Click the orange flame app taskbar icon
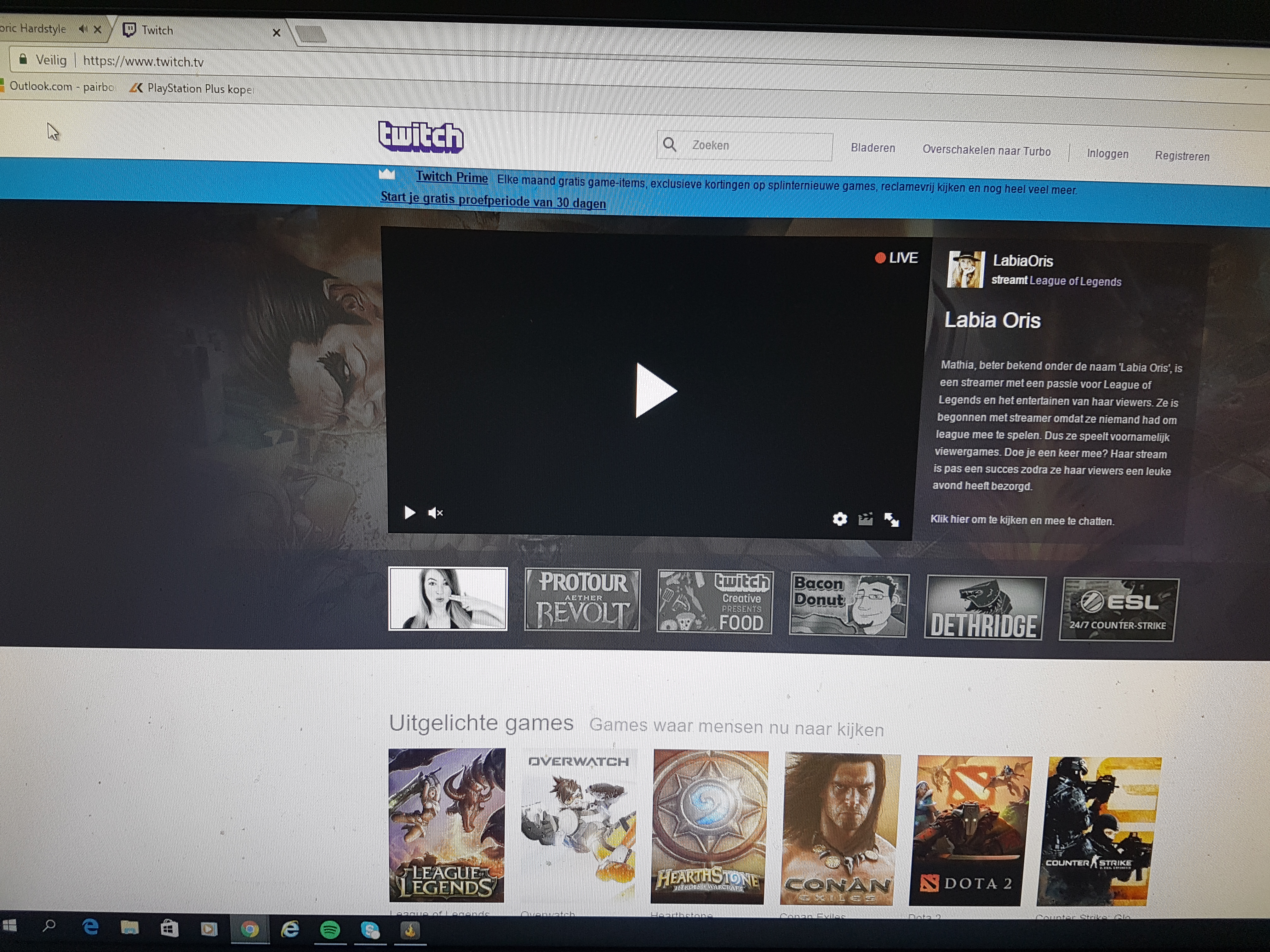This screenshot has height=952, width=1270. [410, 930]
